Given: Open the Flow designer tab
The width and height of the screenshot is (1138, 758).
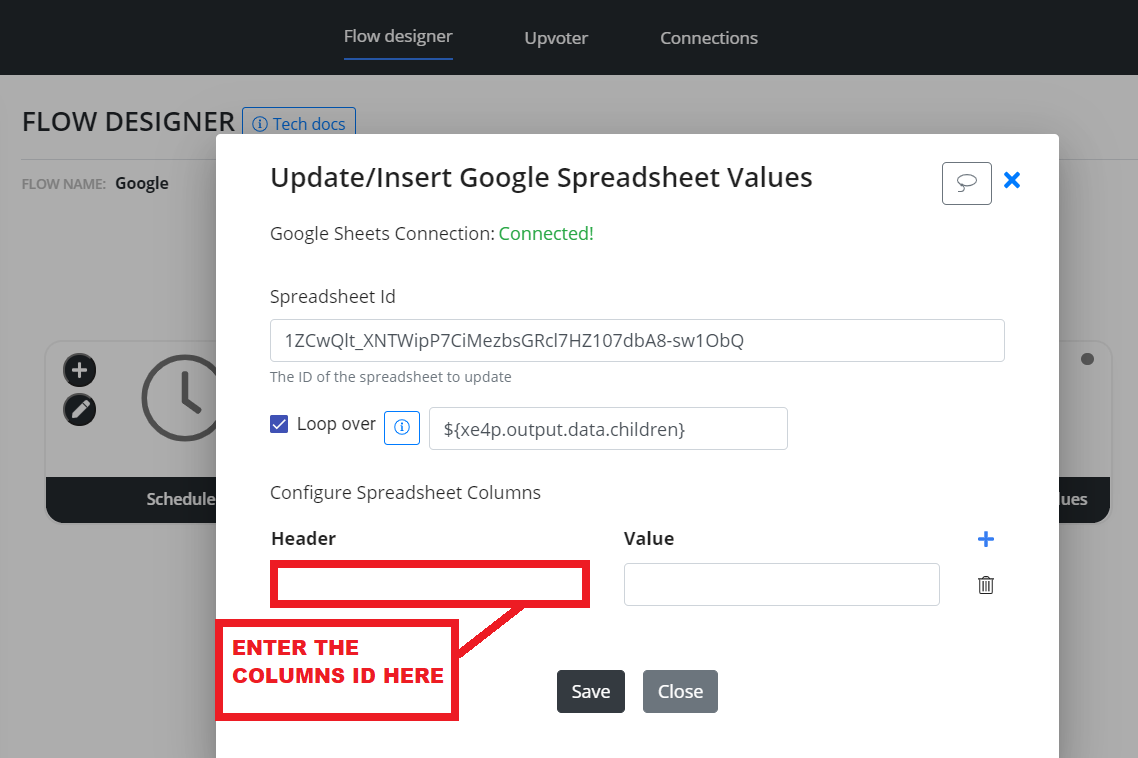Looking at the screenshot, I should pos(398,36).
